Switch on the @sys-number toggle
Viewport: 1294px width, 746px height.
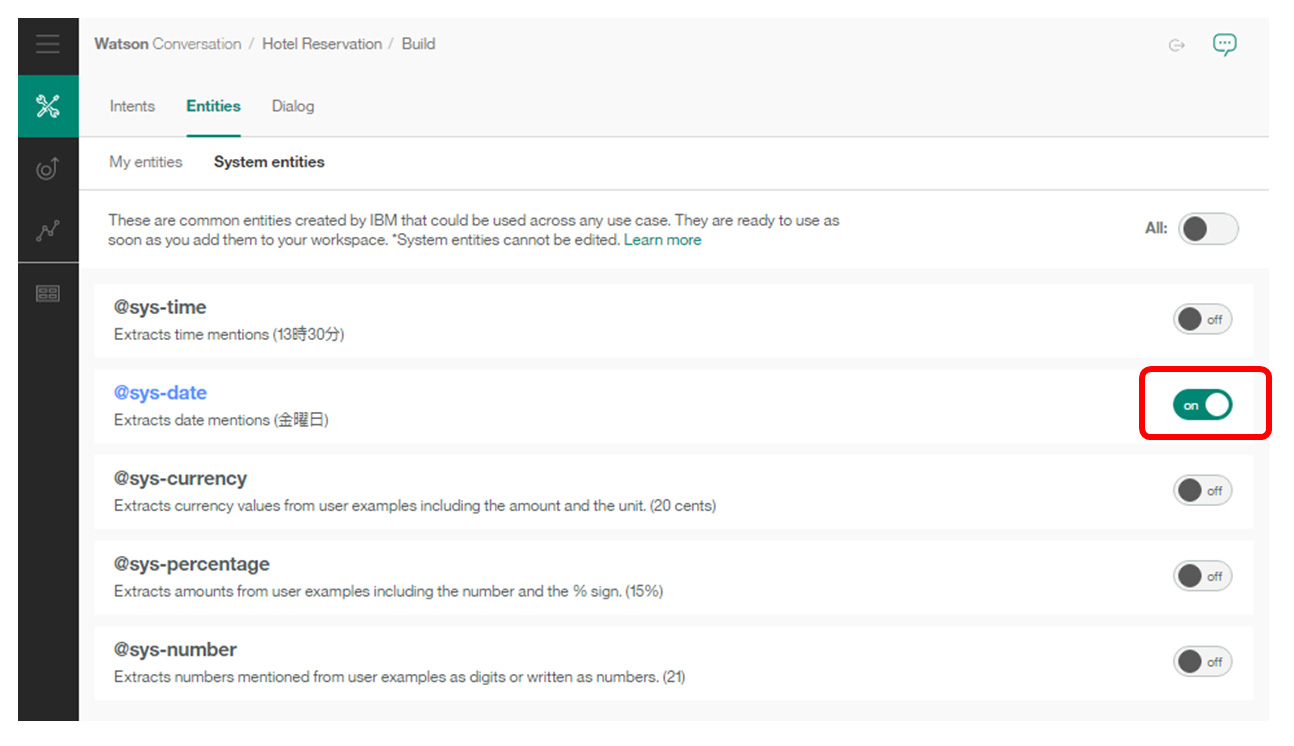(1202, 661)
